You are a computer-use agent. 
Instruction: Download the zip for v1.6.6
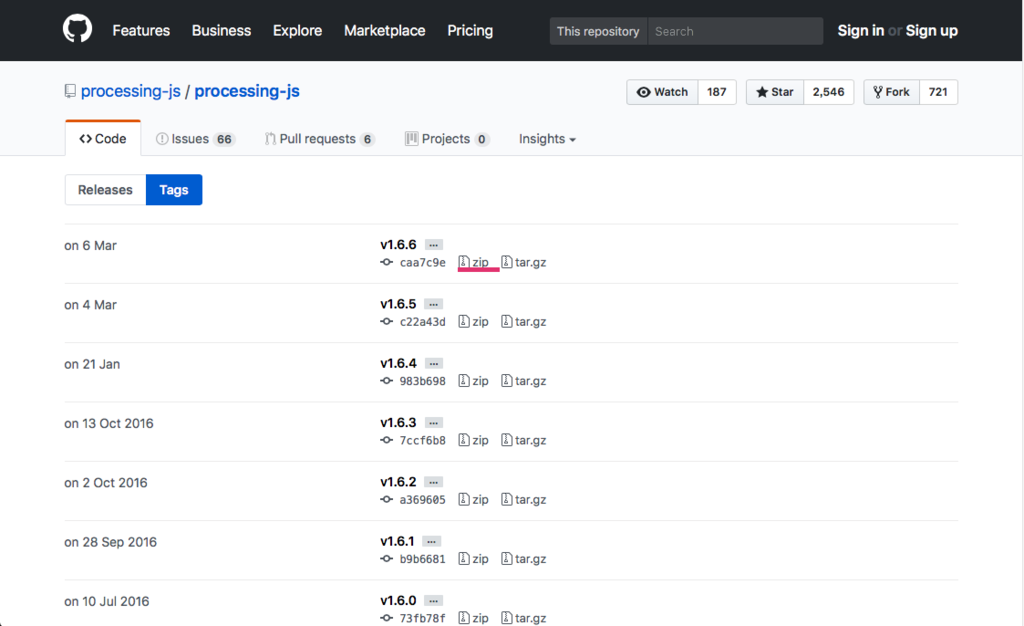[473, 262]
